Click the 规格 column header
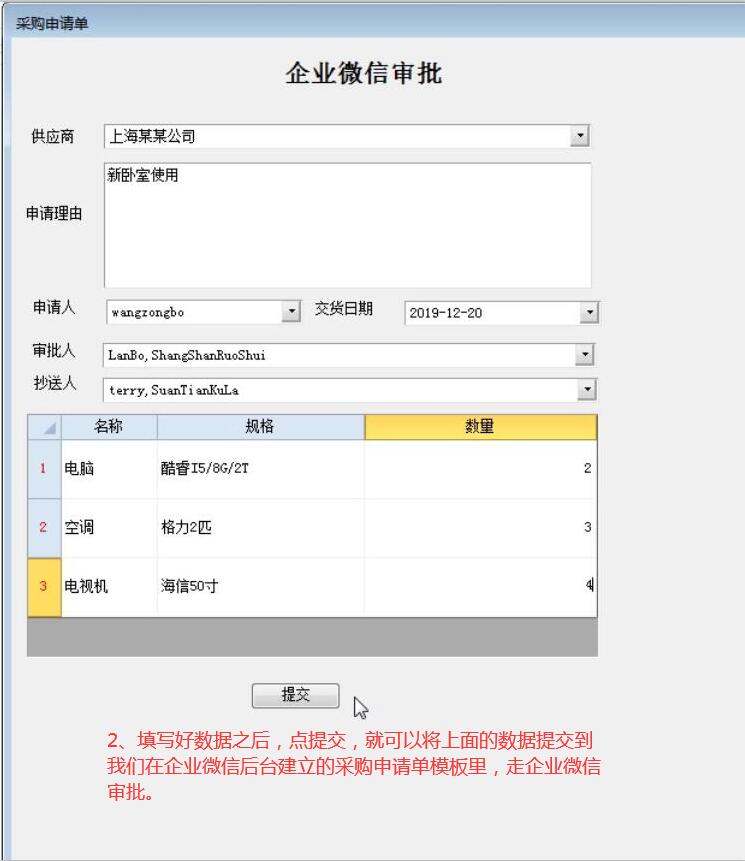The image size is (745, 861). coord(261,427)
